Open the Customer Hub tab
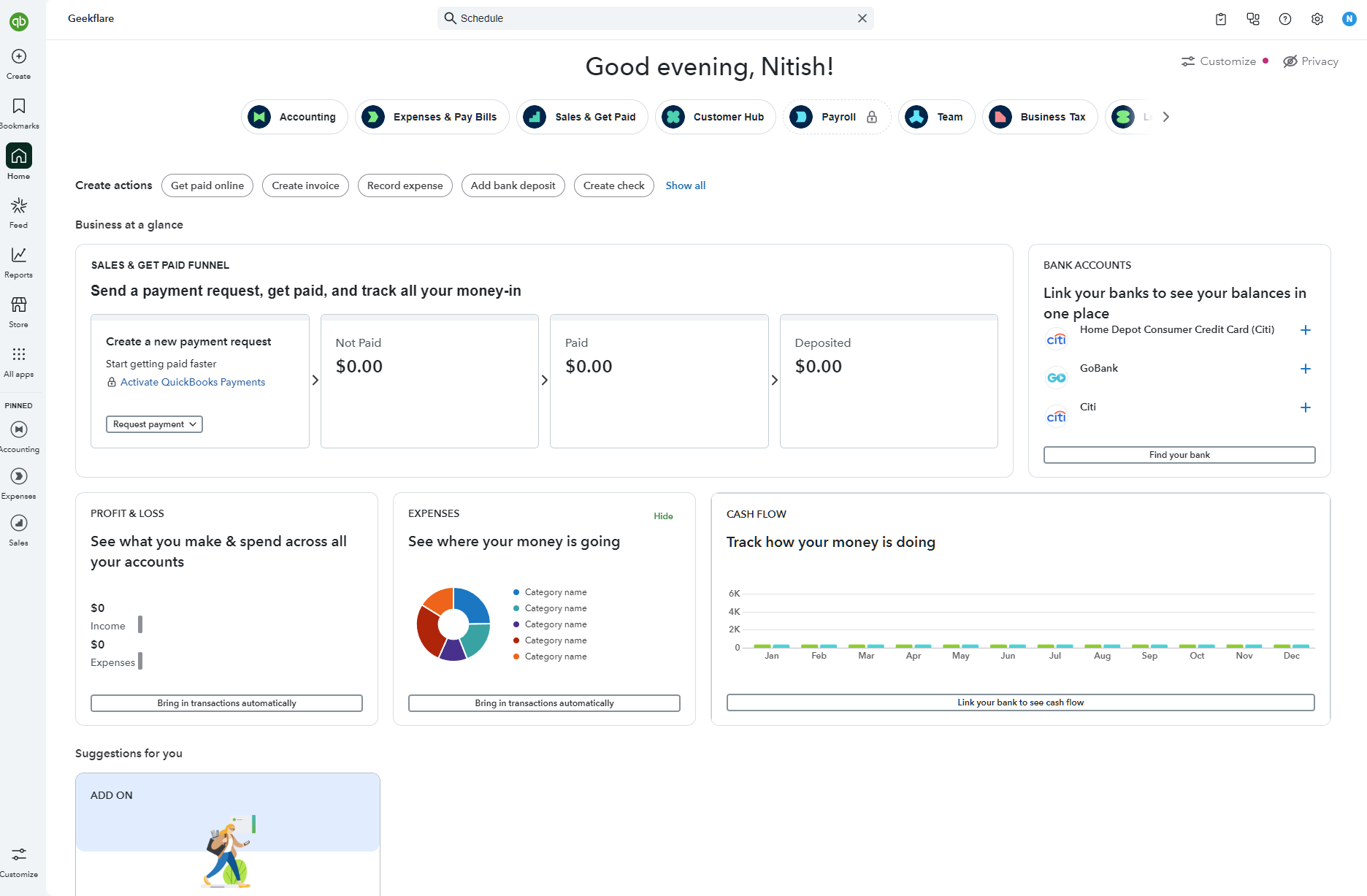Viewport: 1367px width, 896px height. [x=716, y=117]
